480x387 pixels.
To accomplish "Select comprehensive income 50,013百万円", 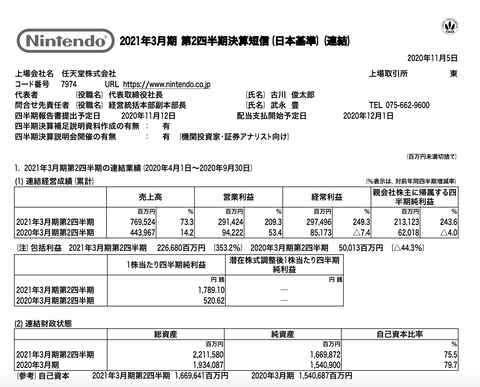I will [361, 248].
